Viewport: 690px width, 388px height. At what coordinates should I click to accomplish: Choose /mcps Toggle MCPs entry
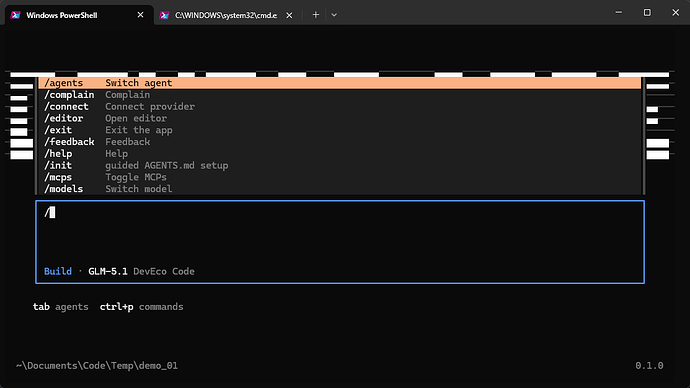pyautogui.click(x=340, y=177)
